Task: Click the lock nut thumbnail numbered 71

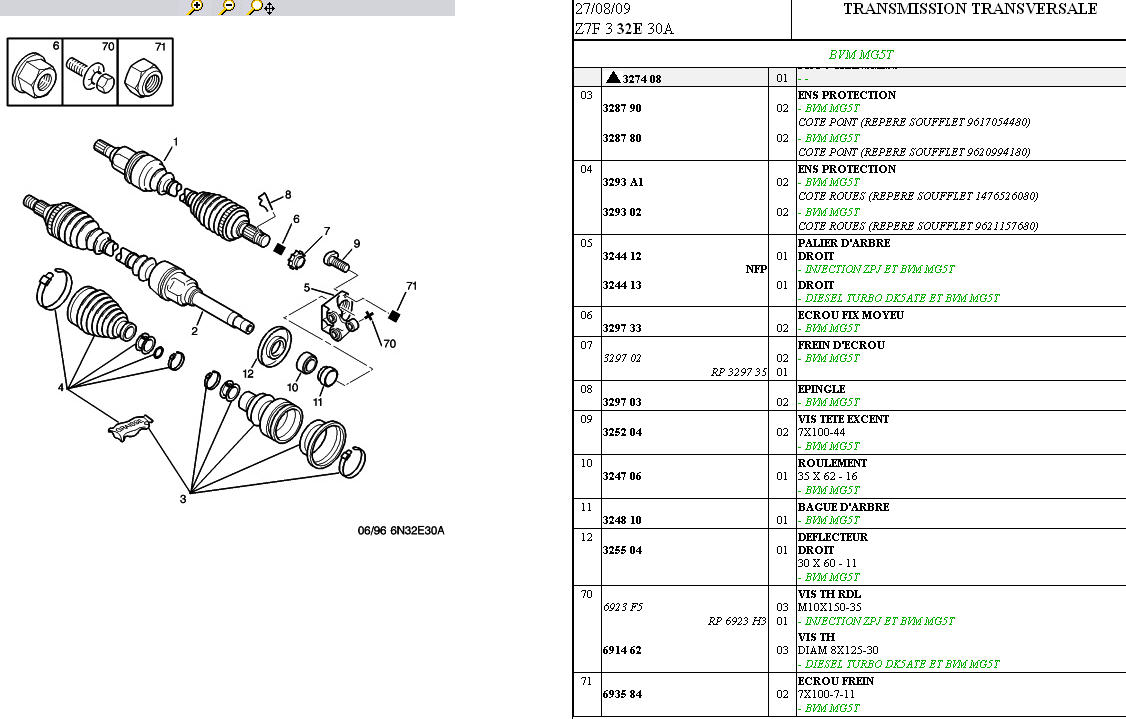Action: point(145,73)
